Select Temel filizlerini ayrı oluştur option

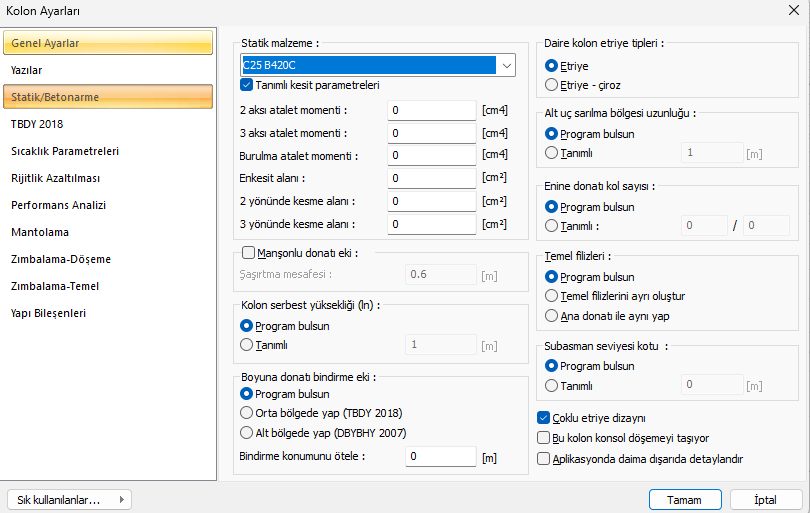coord(552,296)
